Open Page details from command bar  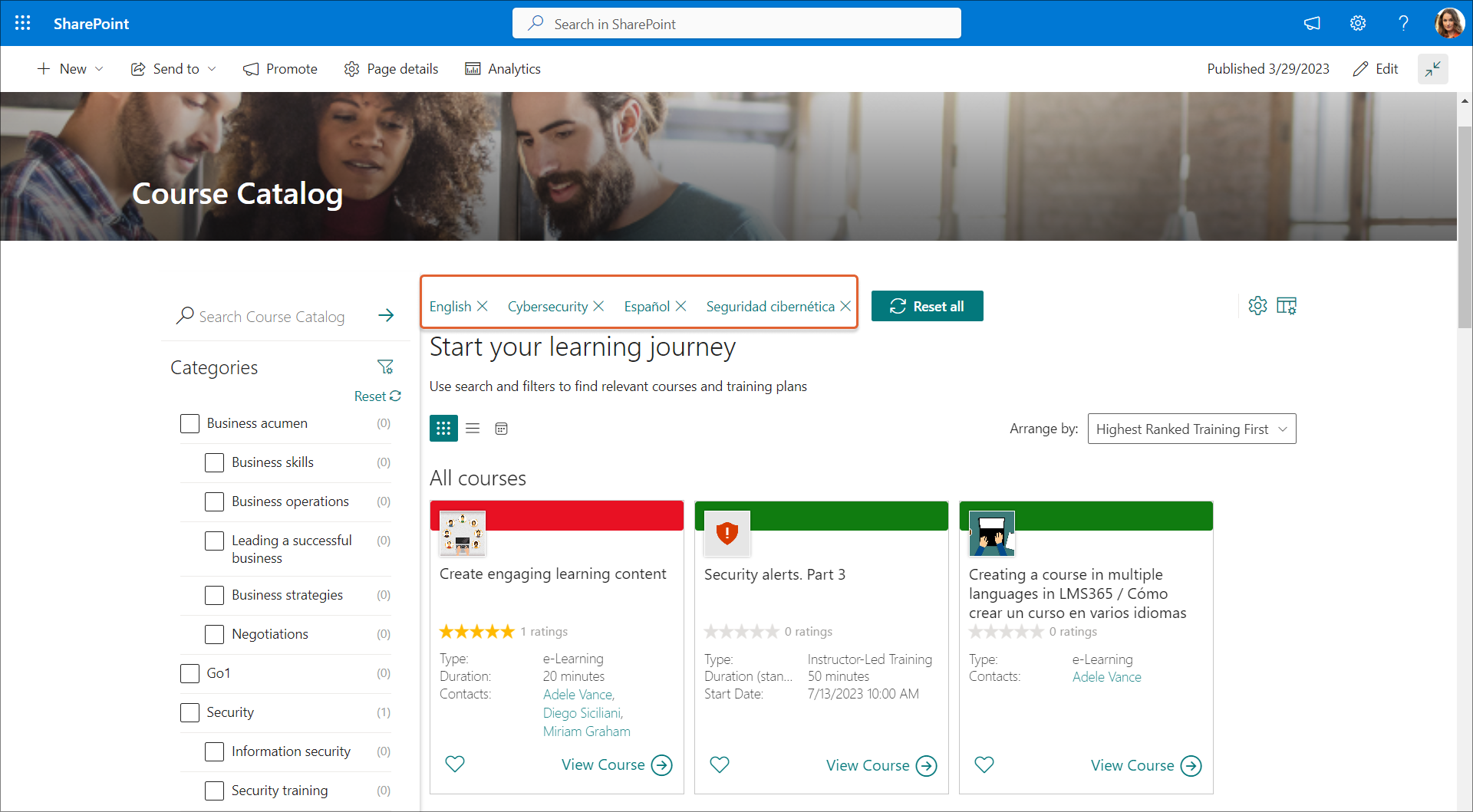pos(391,69)
